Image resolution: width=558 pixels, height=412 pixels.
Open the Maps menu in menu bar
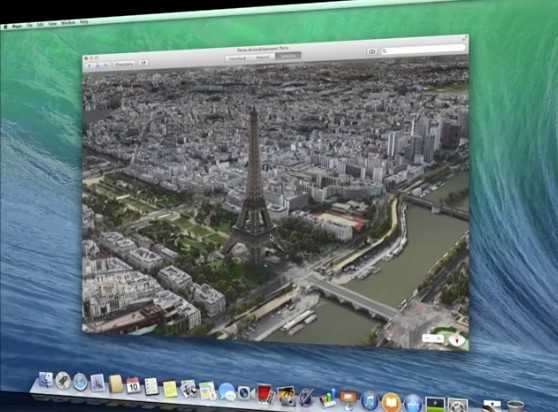17,26
